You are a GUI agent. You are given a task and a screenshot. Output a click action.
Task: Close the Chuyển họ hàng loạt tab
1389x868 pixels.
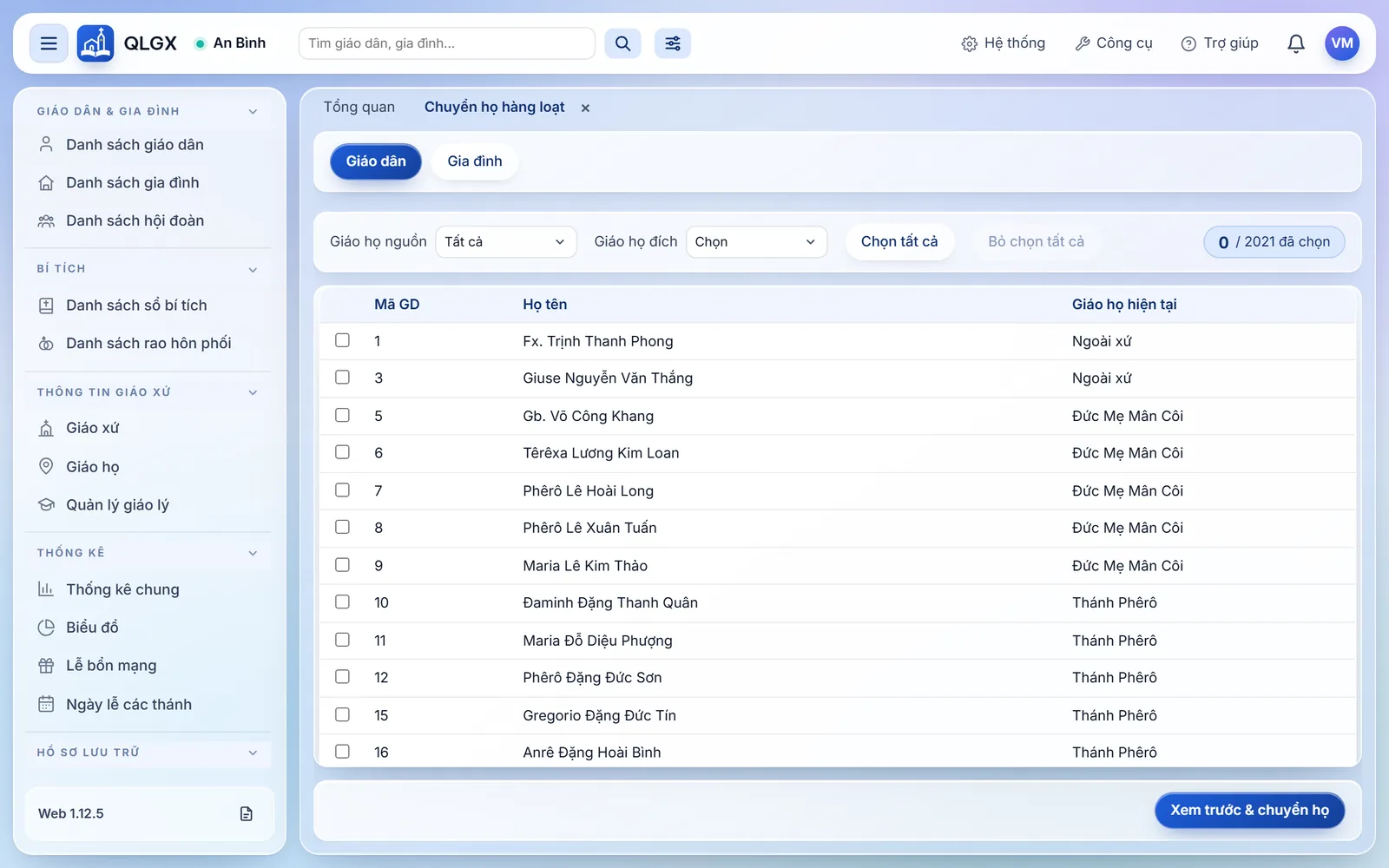[x=585, y=108]
